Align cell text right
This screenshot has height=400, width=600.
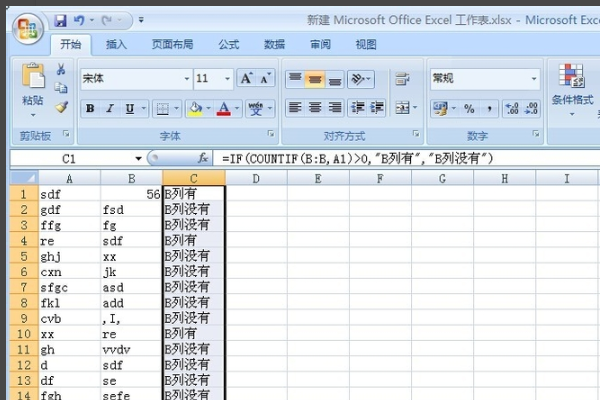coord(335,108)
